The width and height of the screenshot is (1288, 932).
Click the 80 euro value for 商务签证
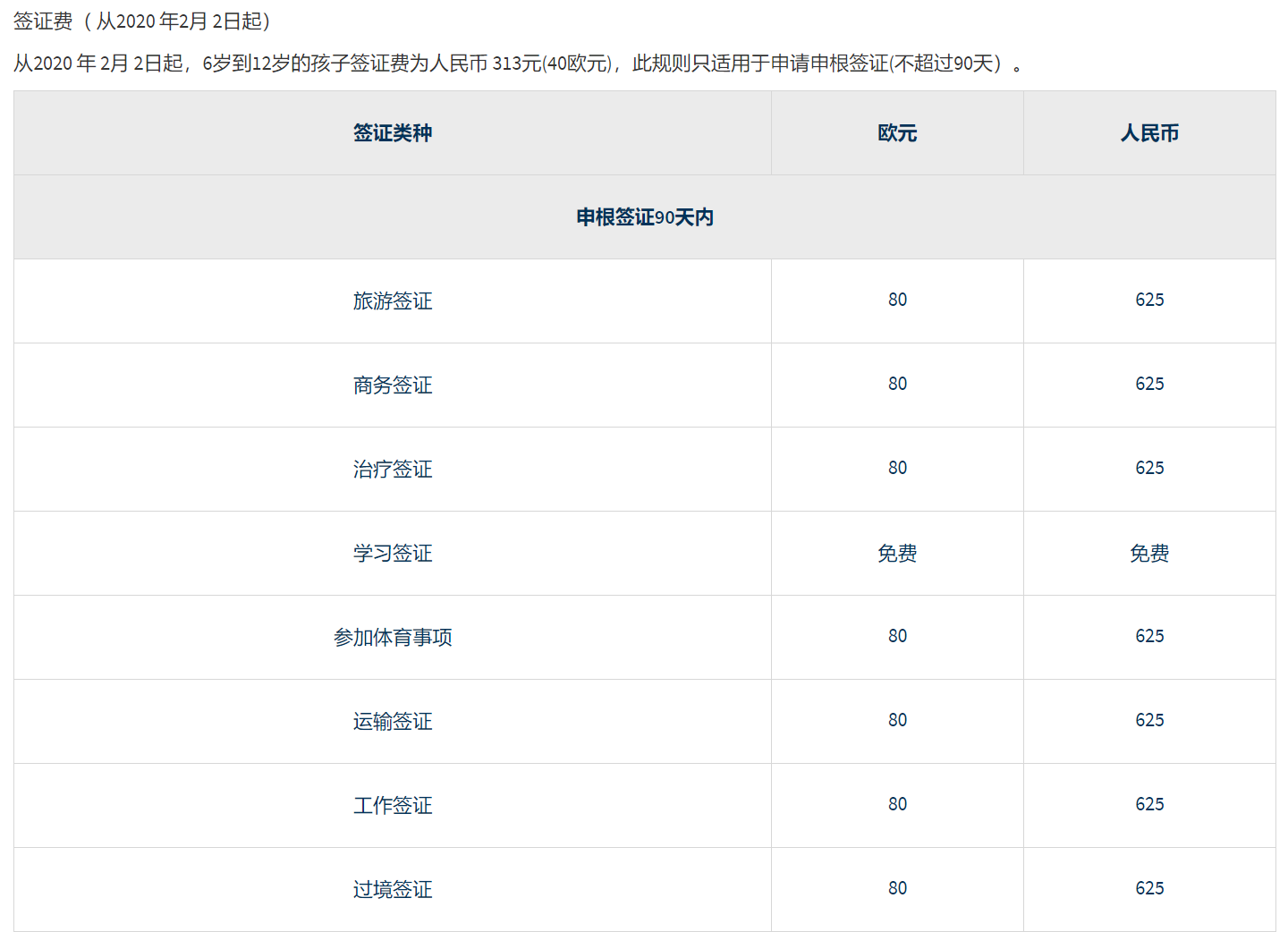tap(897, 384)
